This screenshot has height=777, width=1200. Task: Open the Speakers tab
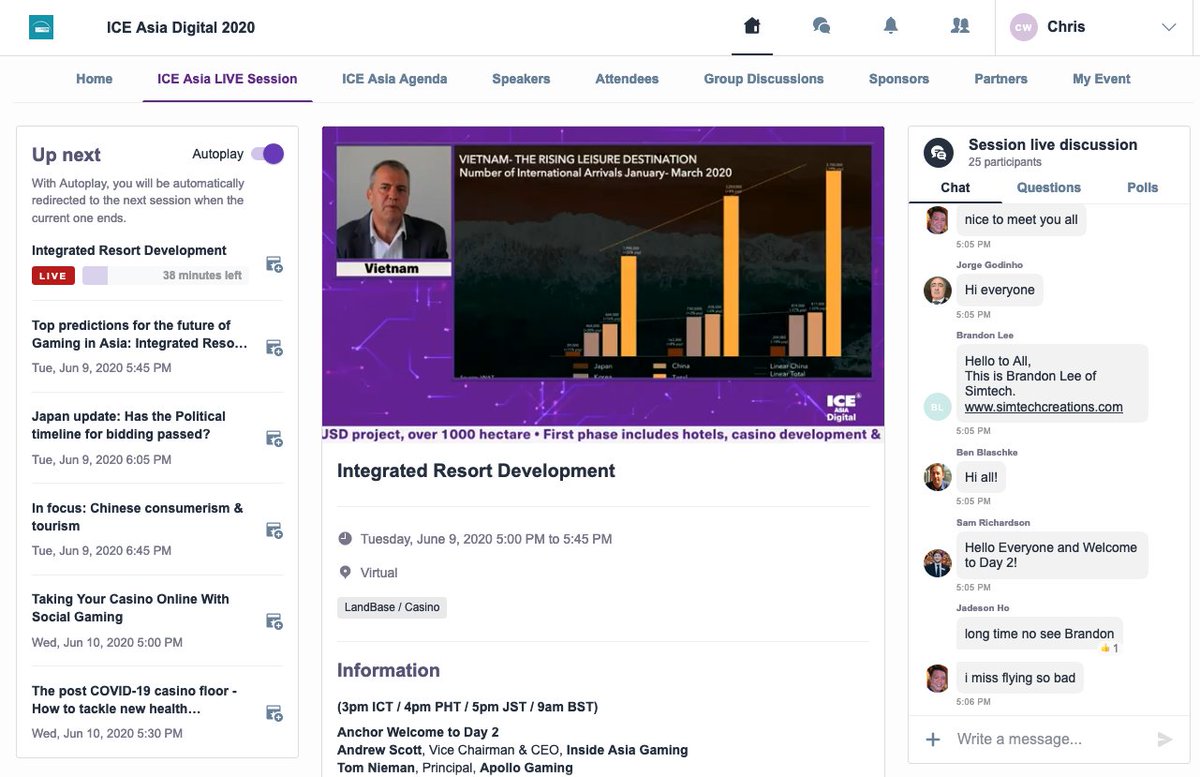(521, 79)
